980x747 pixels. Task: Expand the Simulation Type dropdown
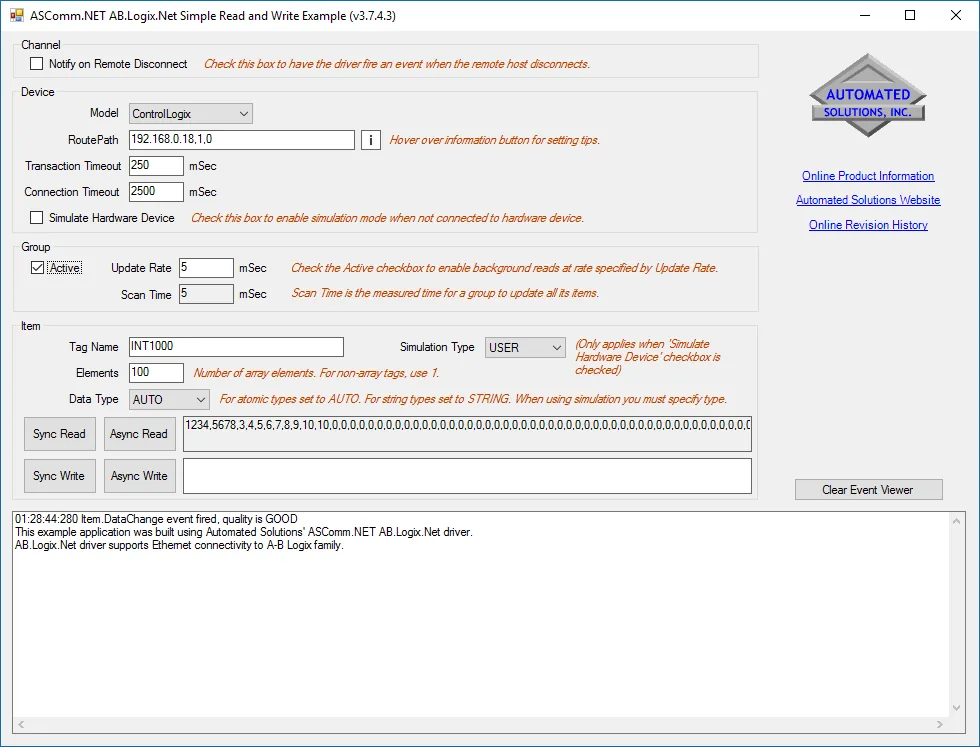tap(525, 348)
